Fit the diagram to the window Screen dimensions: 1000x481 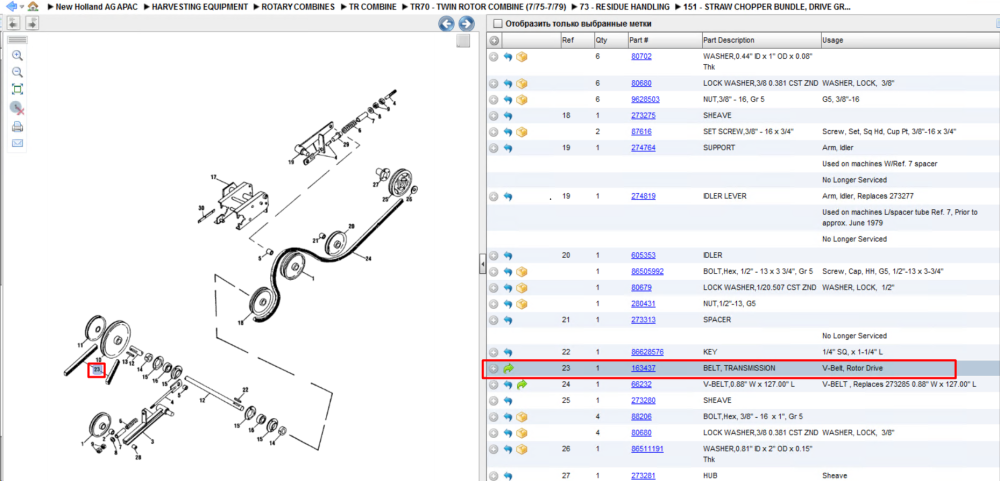pyautogui.click(x=17, y=89)
